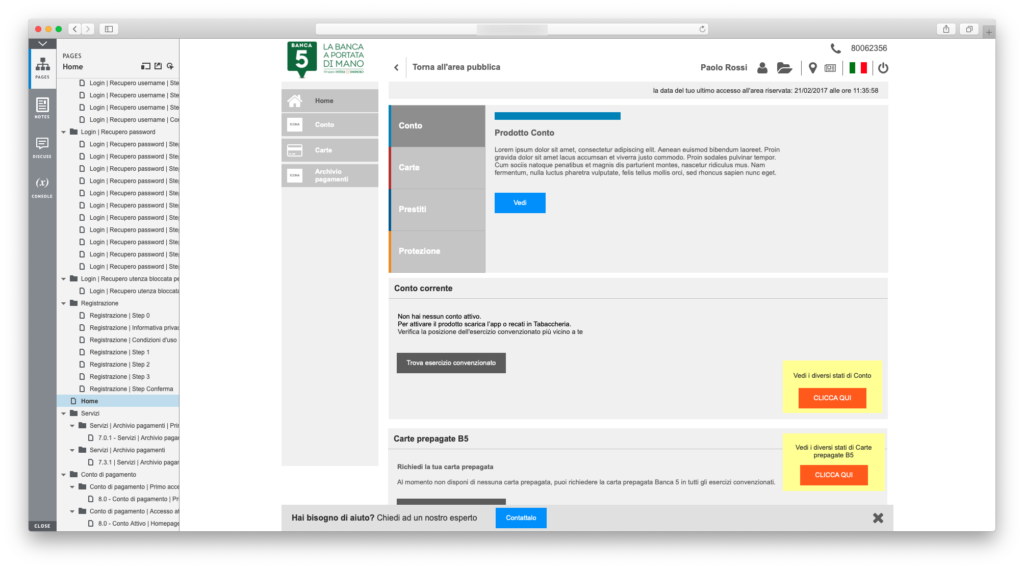This screenshot has width=1024, height=569.
Task: Click the back chevron beside Torna all'area pubblica
Action: coord(396,67)
